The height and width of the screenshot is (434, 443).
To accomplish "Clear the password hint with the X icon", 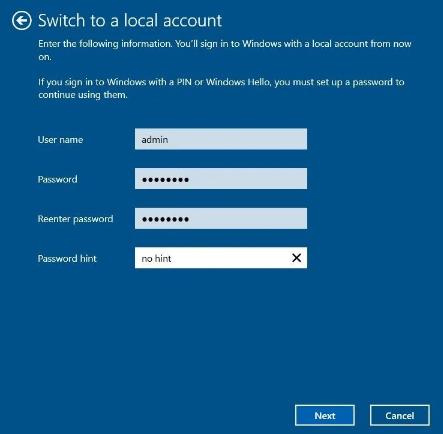I will 296,258.
